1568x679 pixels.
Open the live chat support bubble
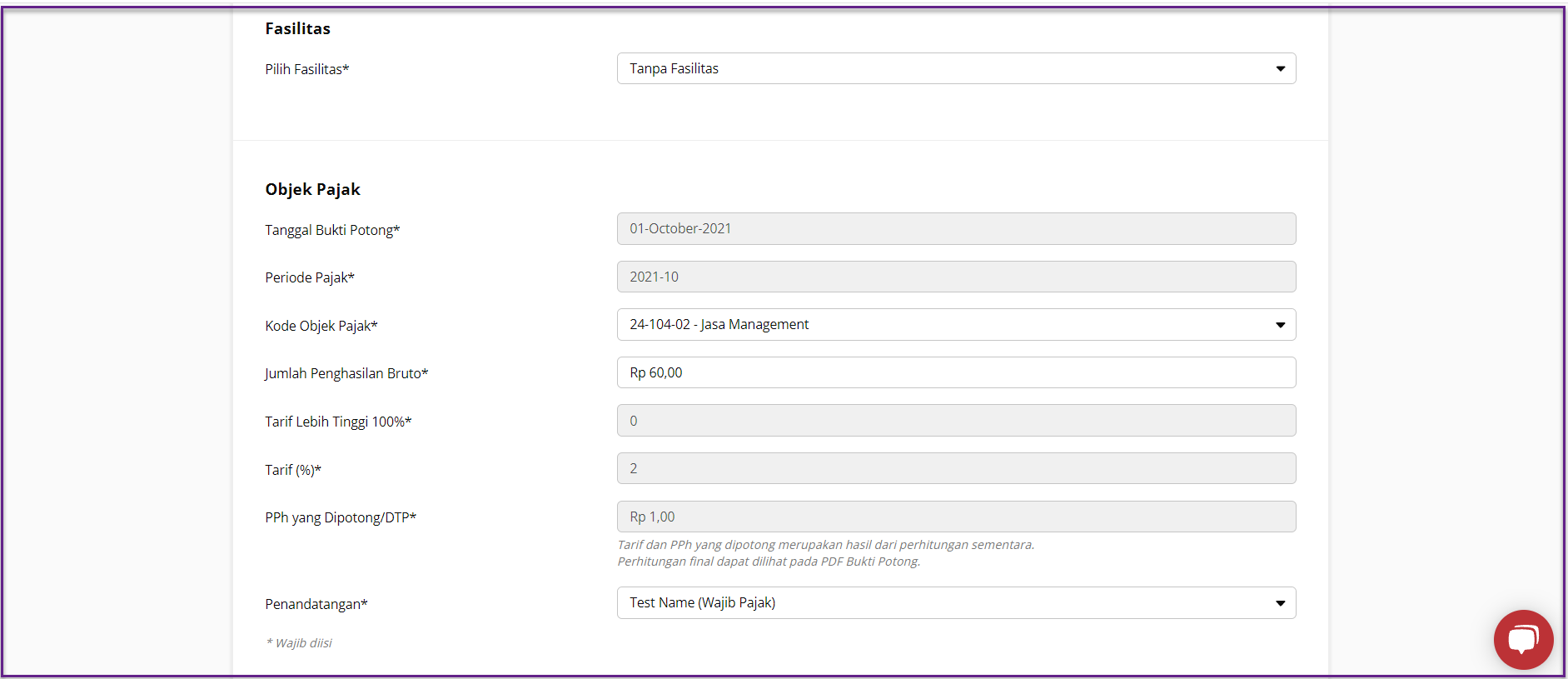pyautogui.click(x=1522, y=640)
